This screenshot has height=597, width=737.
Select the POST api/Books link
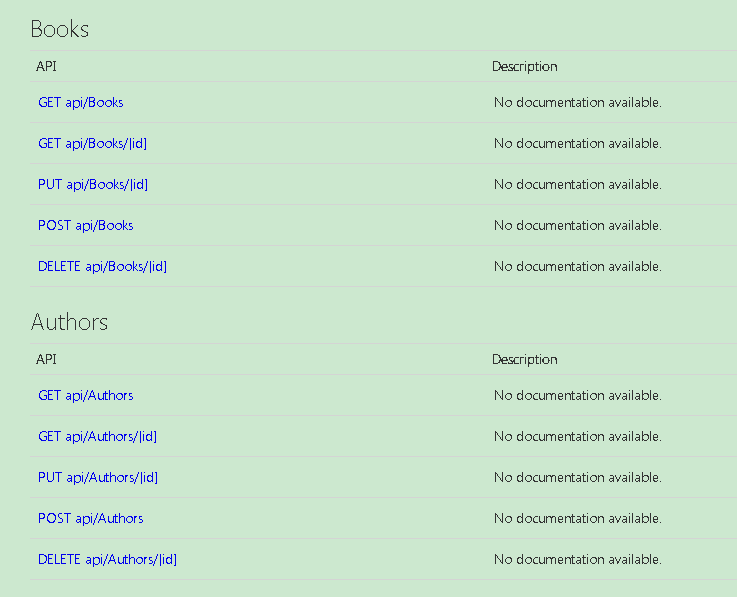[x=86, y=225]
